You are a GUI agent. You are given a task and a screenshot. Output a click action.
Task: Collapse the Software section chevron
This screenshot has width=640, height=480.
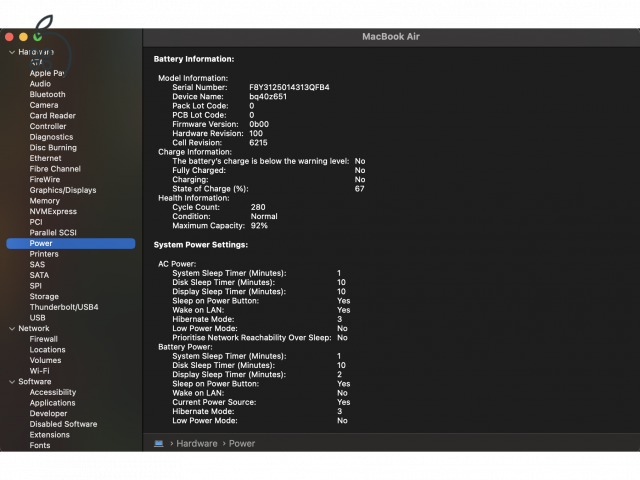click(x=12, y=382)
